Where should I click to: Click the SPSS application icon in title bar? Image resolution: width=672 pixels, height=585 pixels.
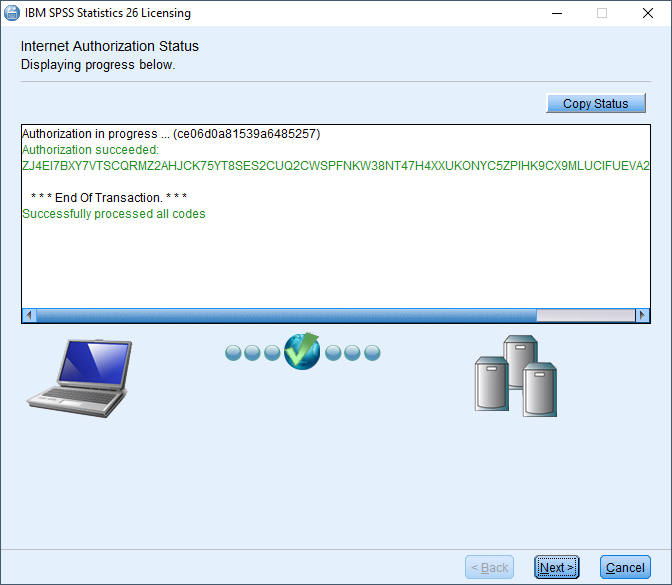(12, 13)
